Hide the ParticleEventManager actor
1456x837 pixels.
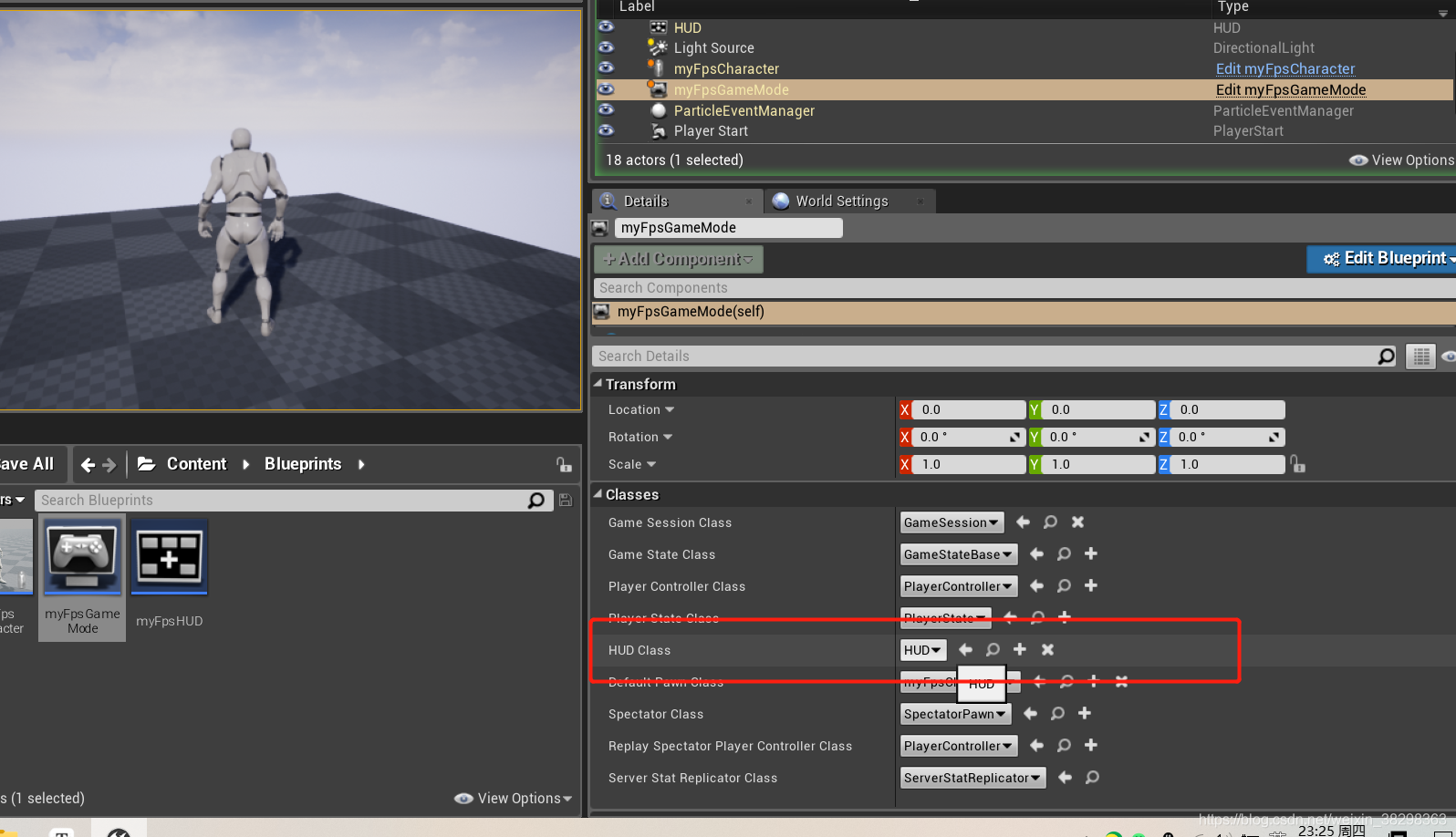click(x=606, y=110)
